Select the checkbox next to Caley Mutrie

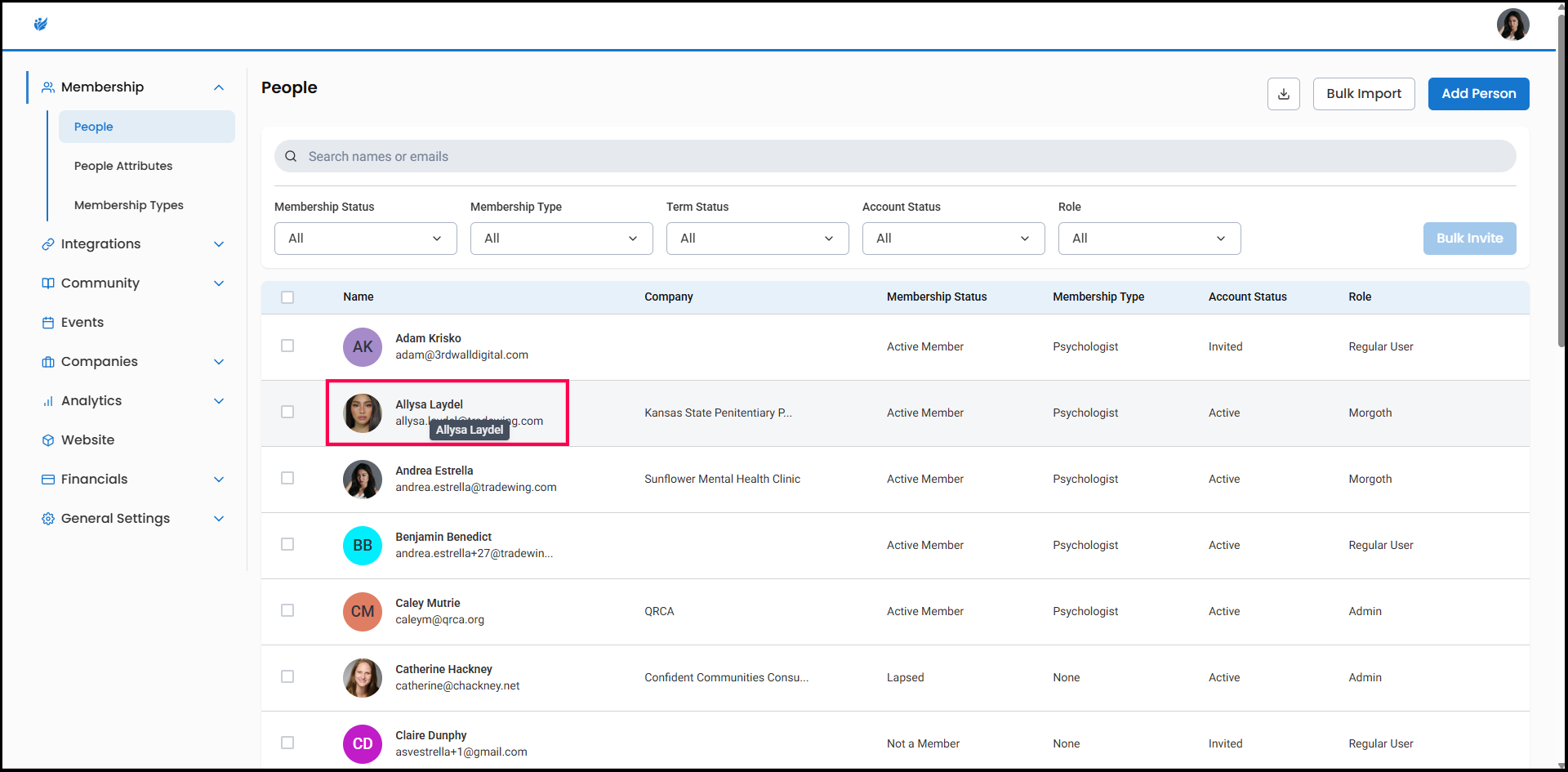point(287,611)
